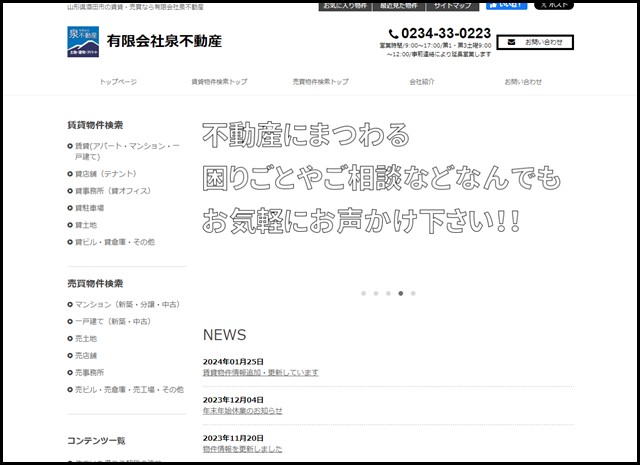Screen dimensions: 640x465
Task: Open the 年末年始休業のお知らせ news item
Action: click(242, 410)
